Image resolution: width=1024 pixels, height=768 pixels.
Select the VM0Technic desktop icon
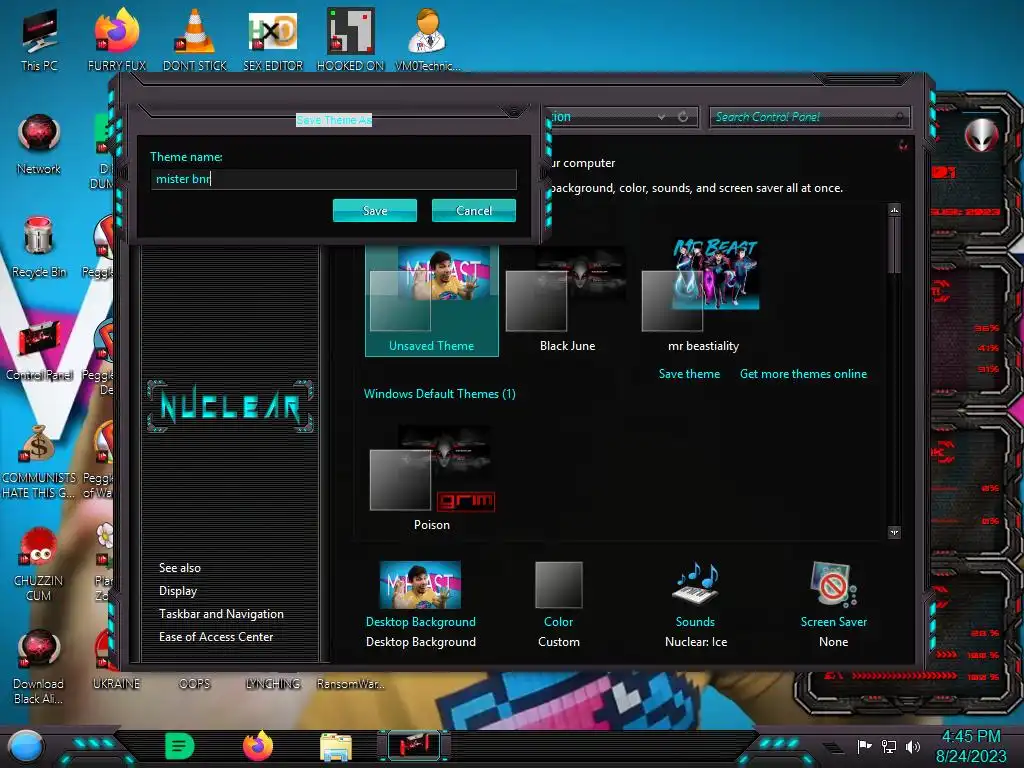(x=427, y=40)
